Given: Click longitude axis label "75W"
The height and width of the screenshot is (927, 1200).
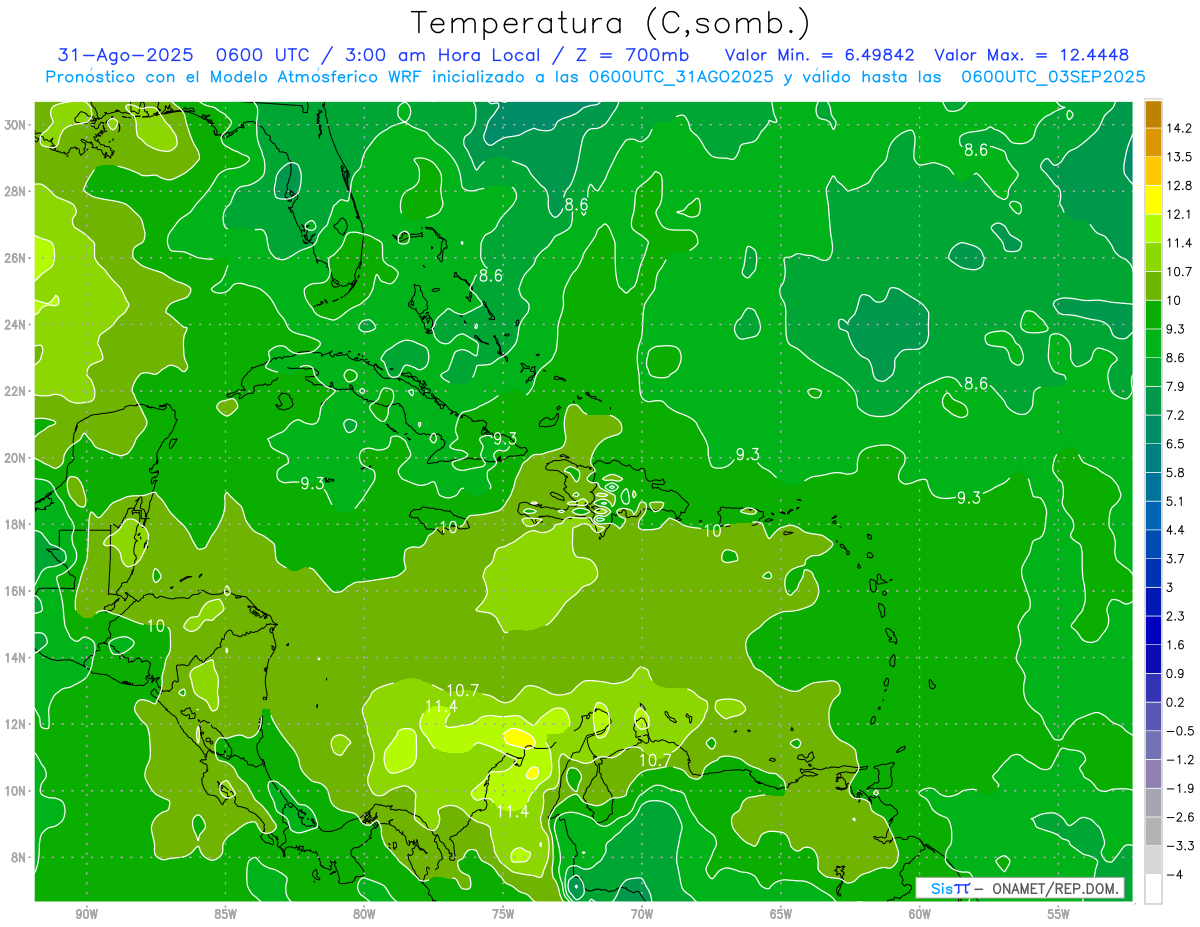Looking at the screenshot, I should pyautogui.click(x=503, y=914).
